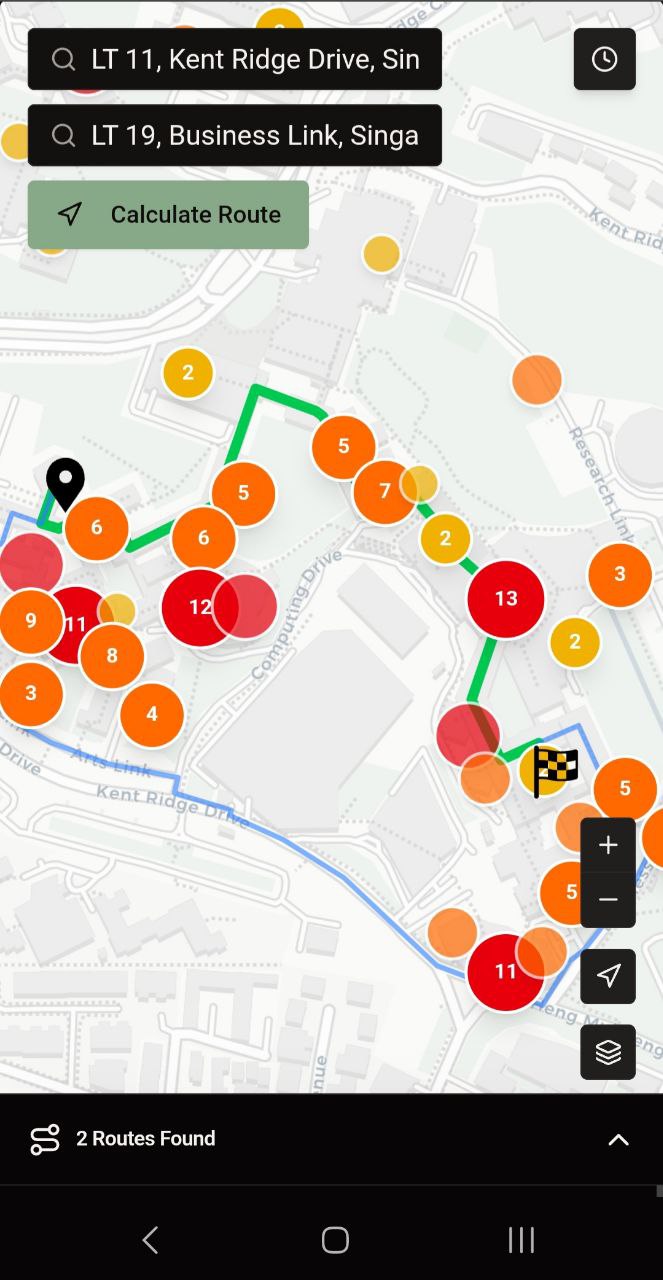Tap the Android home button
Viewport: 663px width, 1280px height.
(335, 1240)
